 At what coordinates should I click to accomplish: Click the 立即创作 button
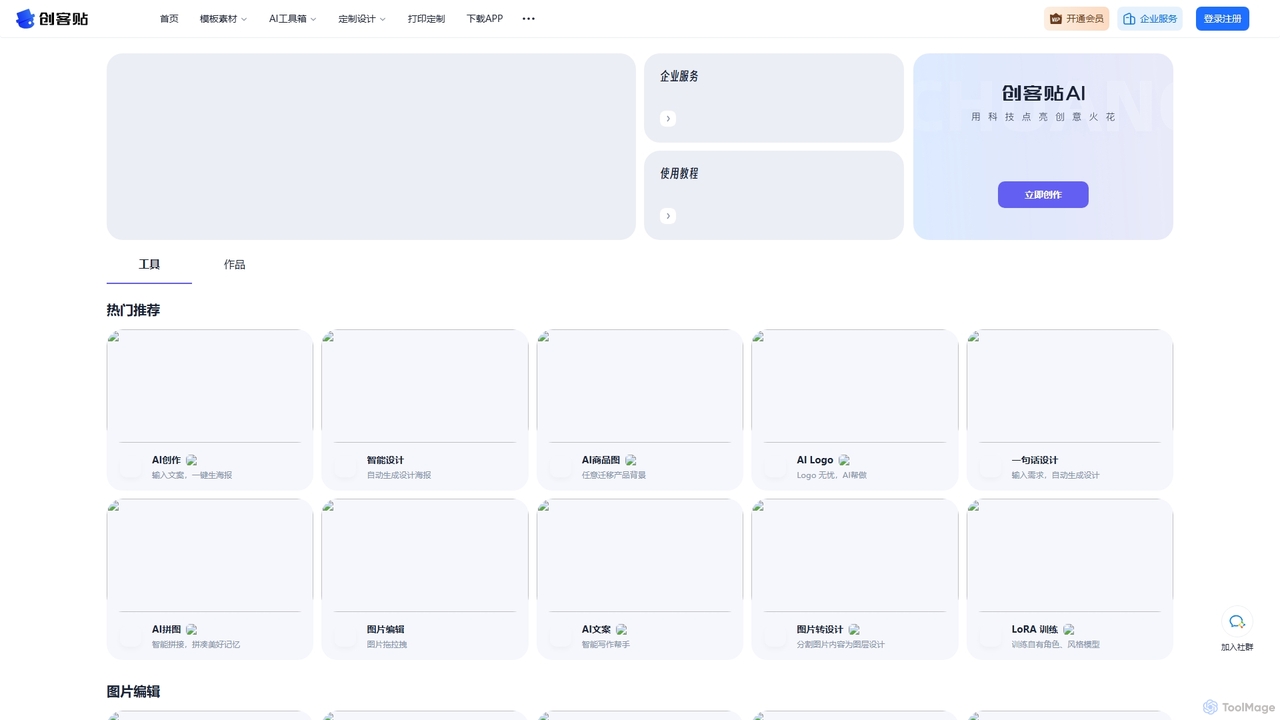pos(1043,195)
